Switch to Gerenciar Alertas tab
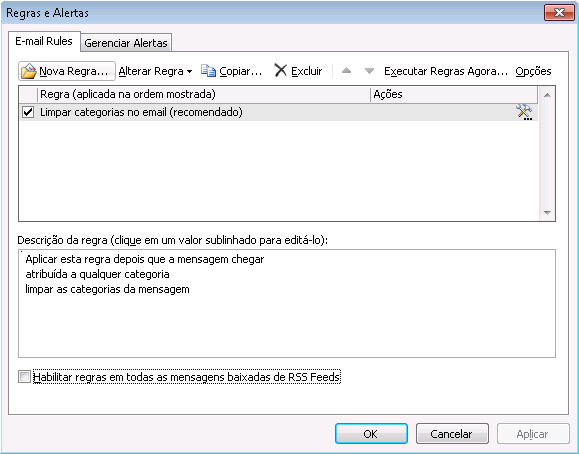The image size is (579, 454). point(126,43)
